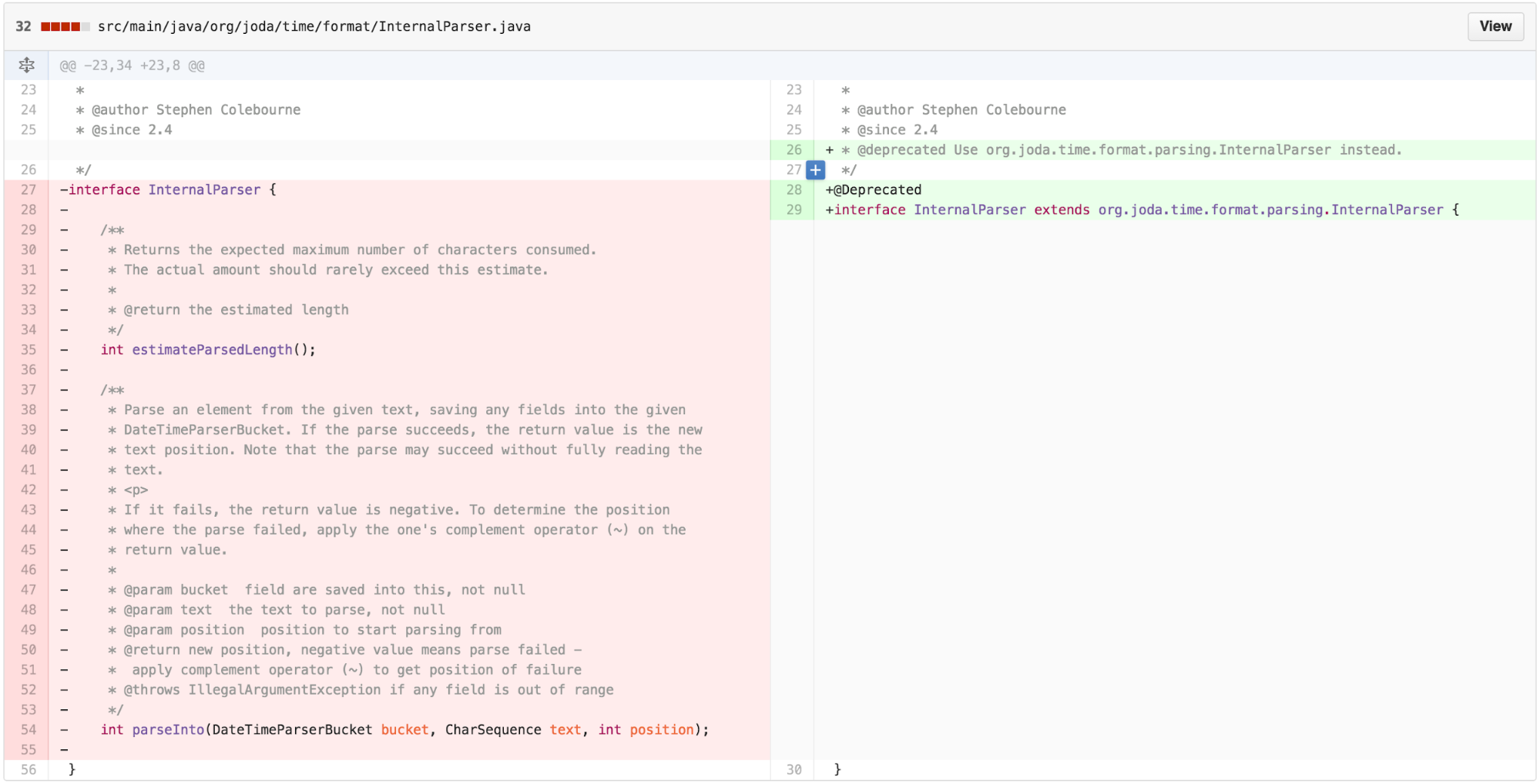This screenshot has height=784, width=1540.
Task: Click '@author Stephen Colebourne' on left side
Action: (x=196, y=110)
